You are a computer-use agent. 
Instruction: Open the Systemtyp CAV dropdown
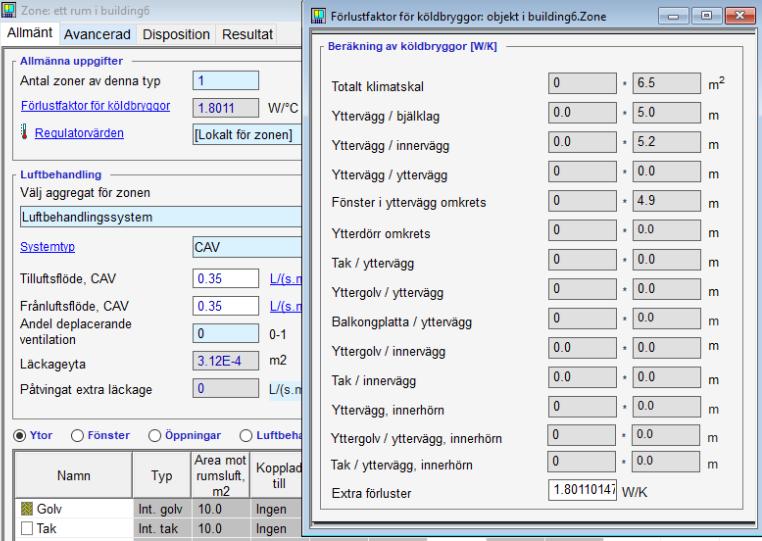(x=247, y=247)
